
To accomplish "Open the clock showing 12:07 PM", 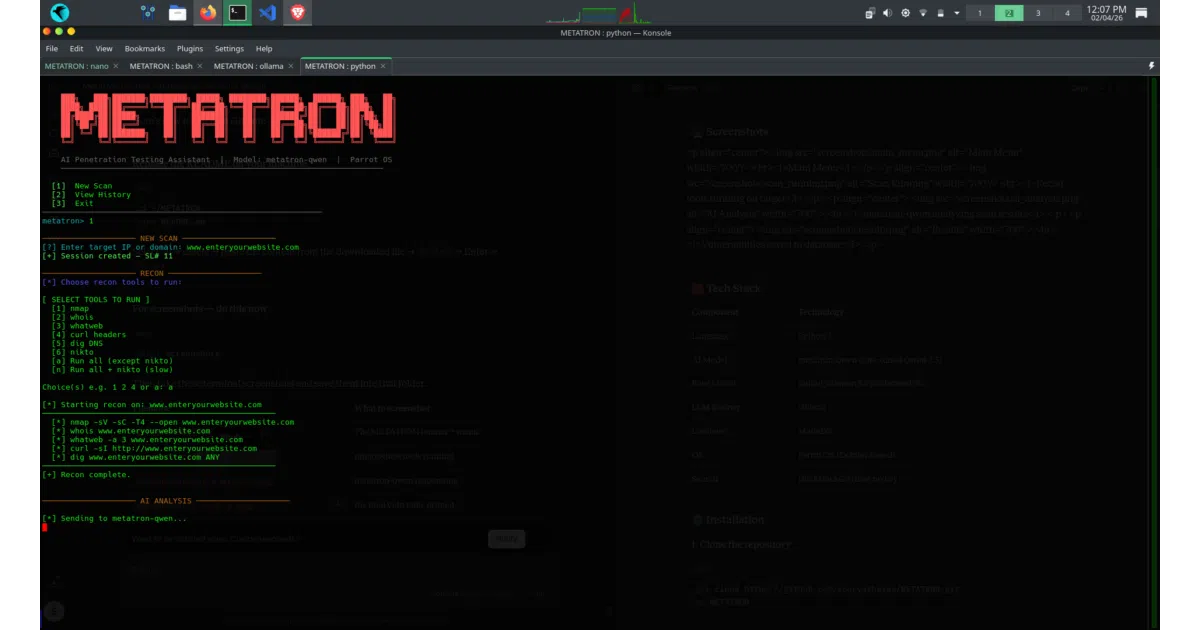I will [x=1107, y=13].
